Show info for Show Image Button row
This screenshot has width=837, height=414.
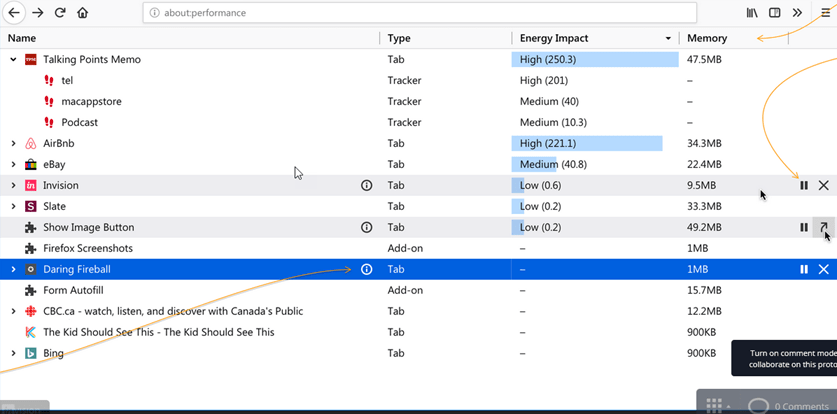(x=366, y=227)
